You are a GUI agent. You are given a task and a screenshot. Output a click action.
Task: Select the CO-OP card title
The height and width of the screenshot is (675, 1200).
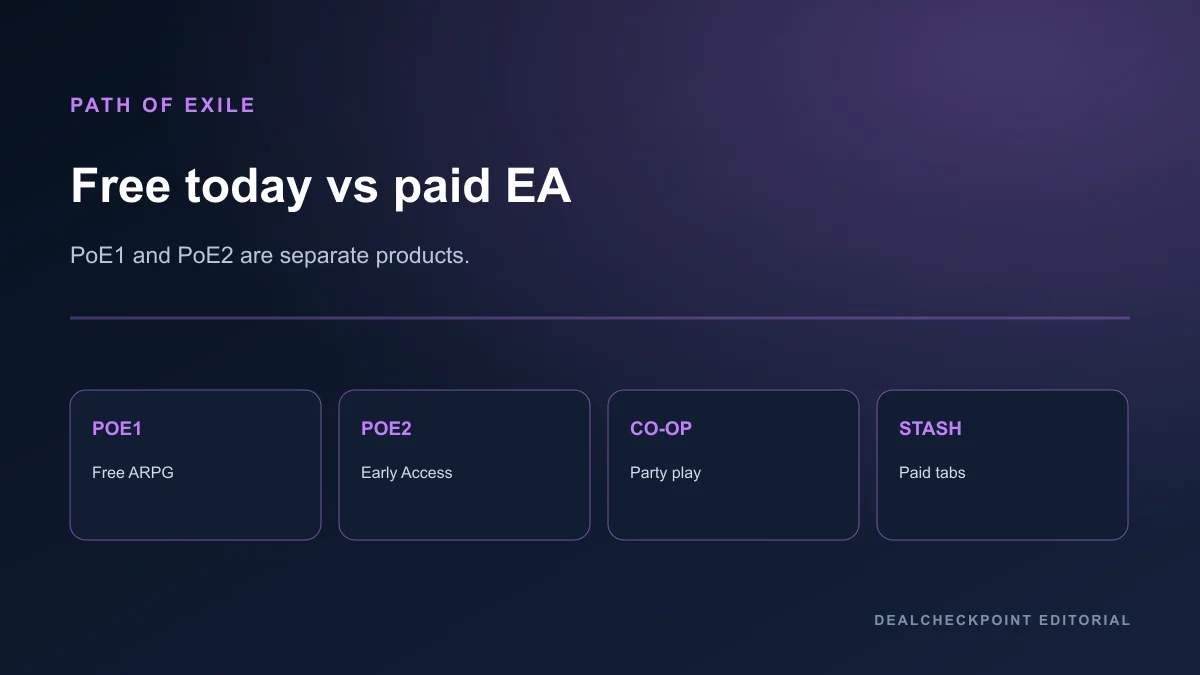click(661, 428)
